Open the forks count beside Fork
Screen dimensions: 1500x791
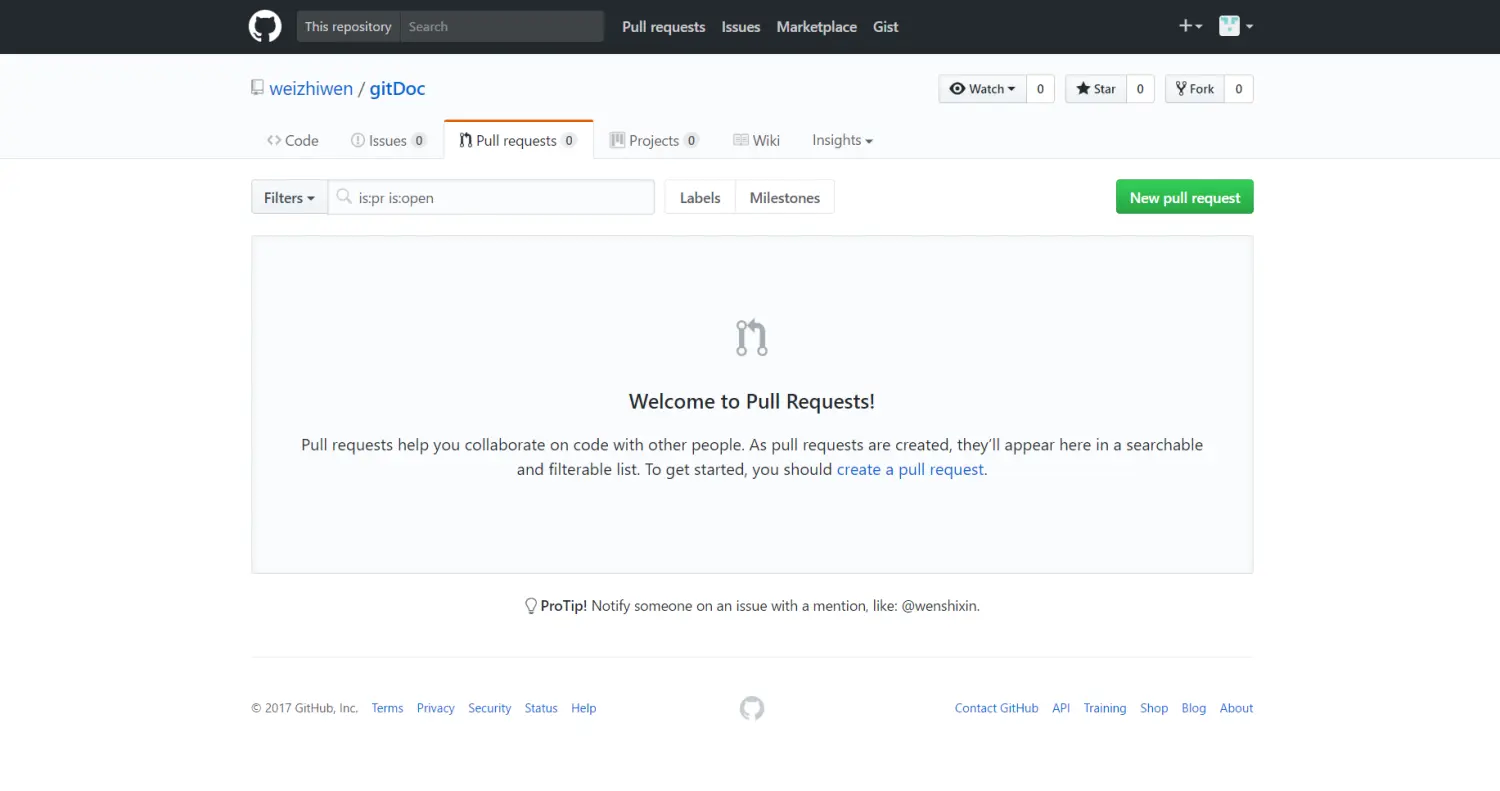(x=1238, y=89)
